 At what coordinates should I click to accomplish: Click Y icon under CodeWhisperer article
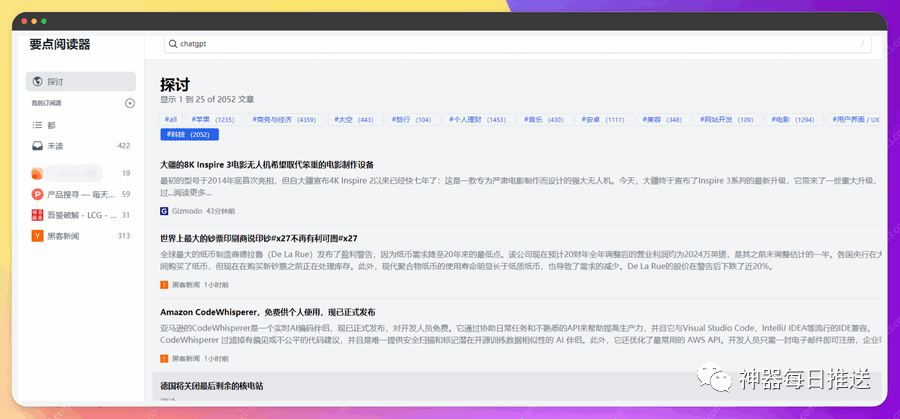point(164,358)
